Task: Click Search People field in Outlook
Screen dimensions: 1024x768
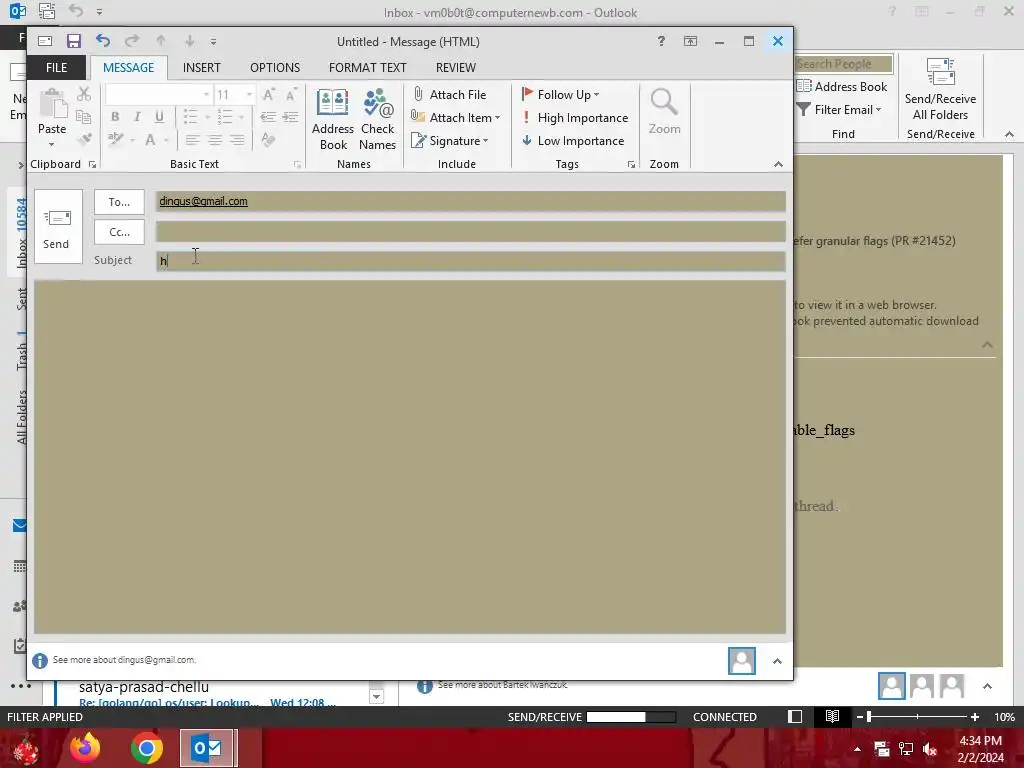Action: pyautogui.click(x=844, y=64)
